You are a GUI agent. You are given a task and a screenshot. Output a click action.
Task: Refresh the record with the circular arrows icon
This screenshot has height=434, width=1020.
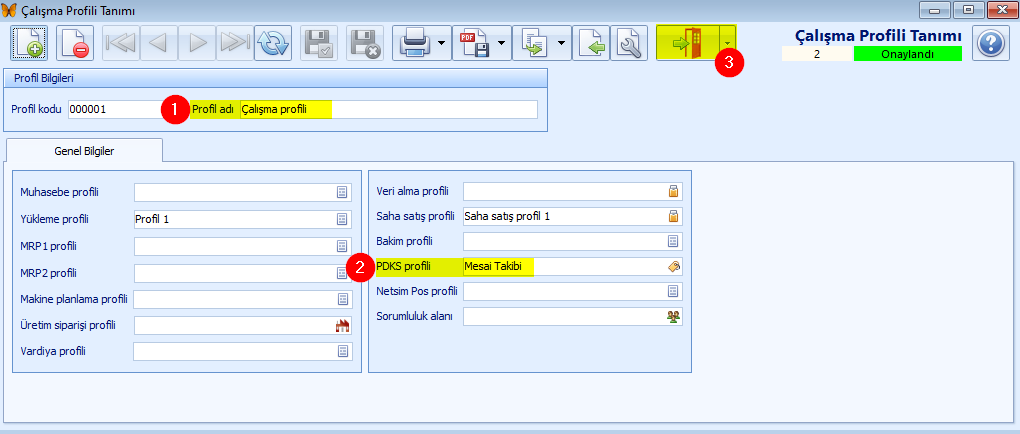273,43
